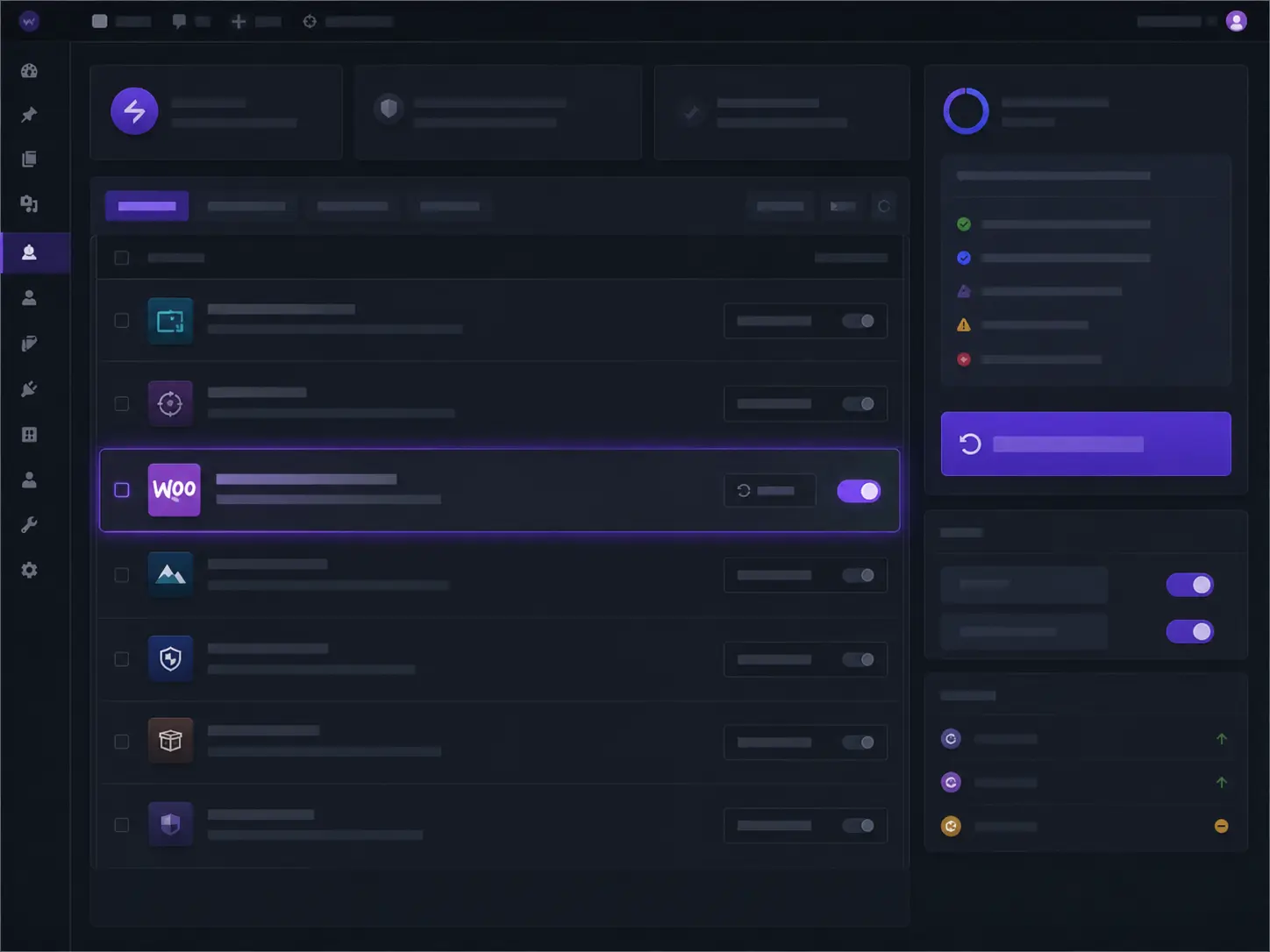Tick the checkbox in the Woo plugin row
This screenshot has height=952, width=1270.
122,490
